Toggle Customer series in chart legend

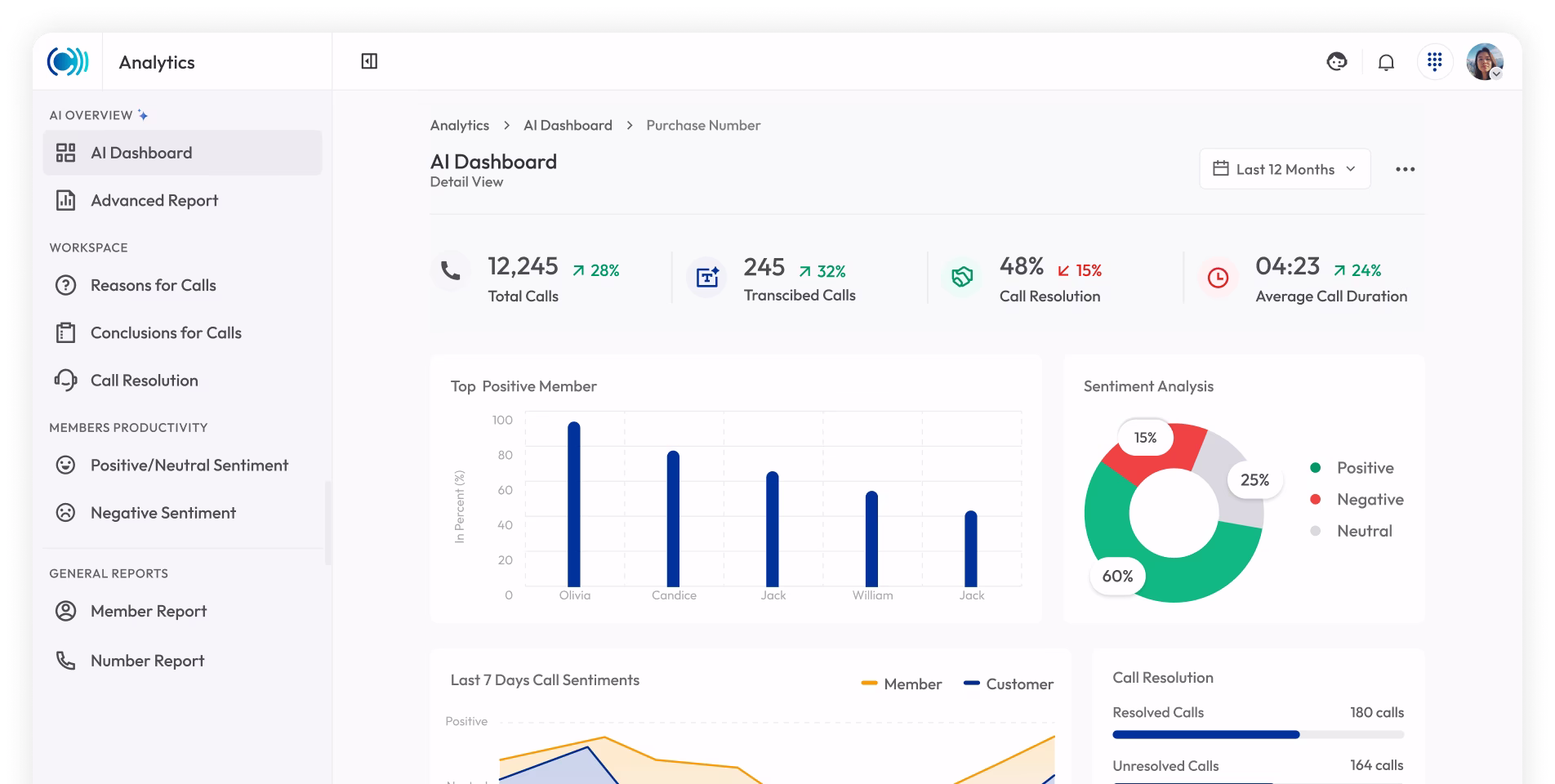[x=1009, y=684]
